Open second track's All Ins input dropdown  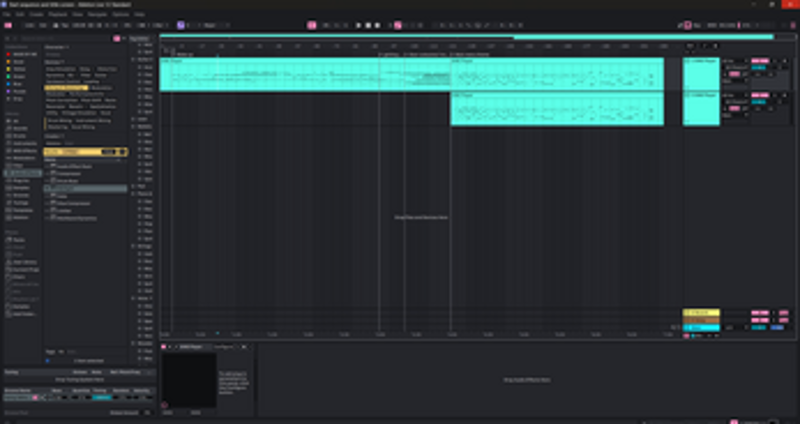[x=735, y=95]
